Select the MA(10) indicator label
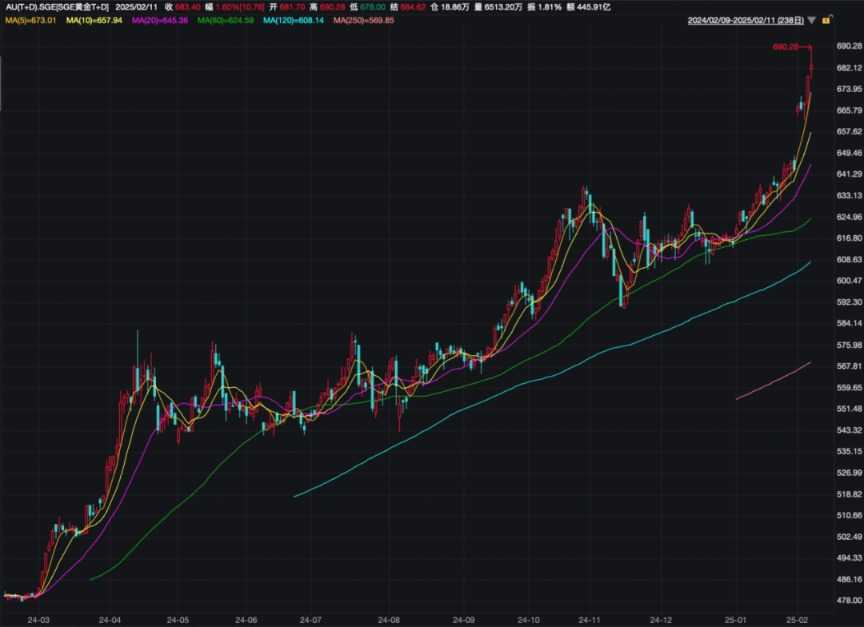The image size is (864, 627). (x=94, y=19)
